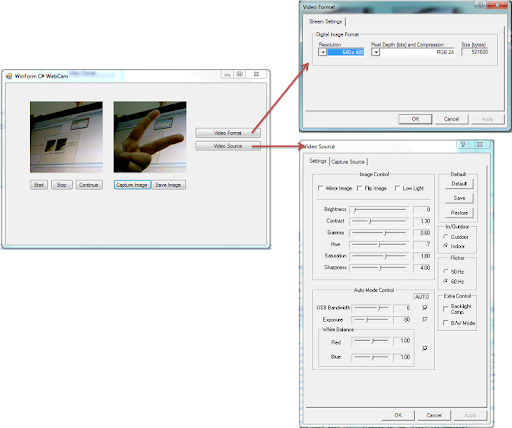Click the live webcam preview picture

click(x=66, y=137)
